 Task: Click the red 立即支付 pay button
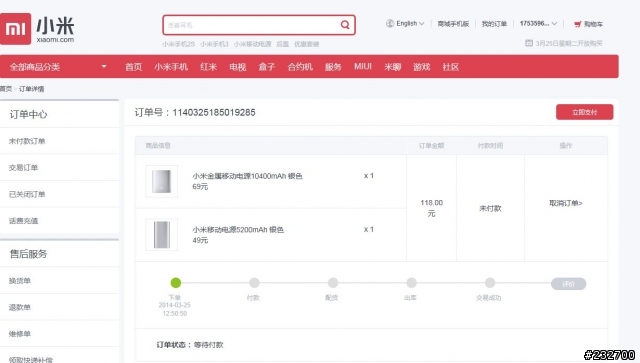[584, 112]
